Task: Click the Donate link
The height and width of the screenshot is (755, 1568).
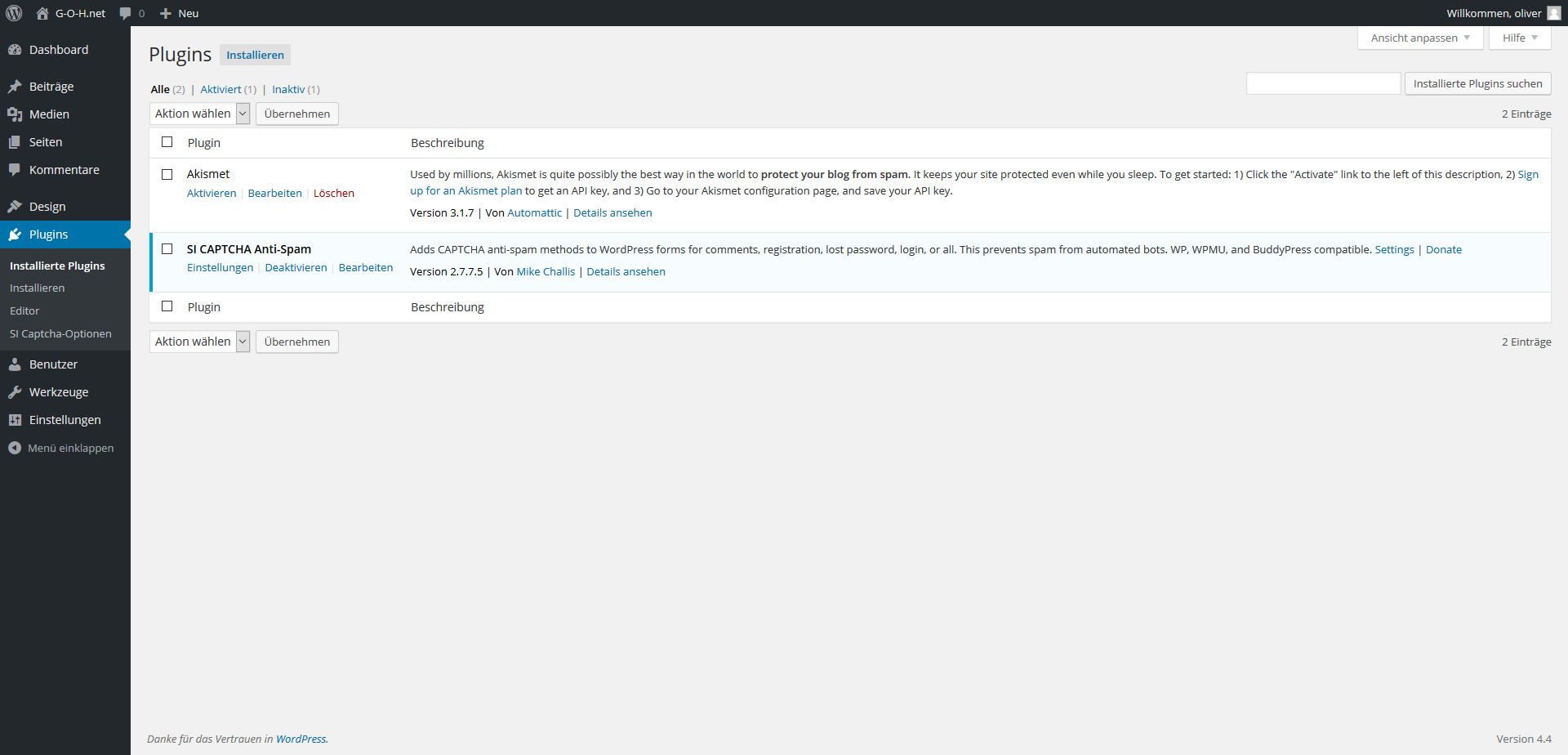Action: coord(1444,250)
